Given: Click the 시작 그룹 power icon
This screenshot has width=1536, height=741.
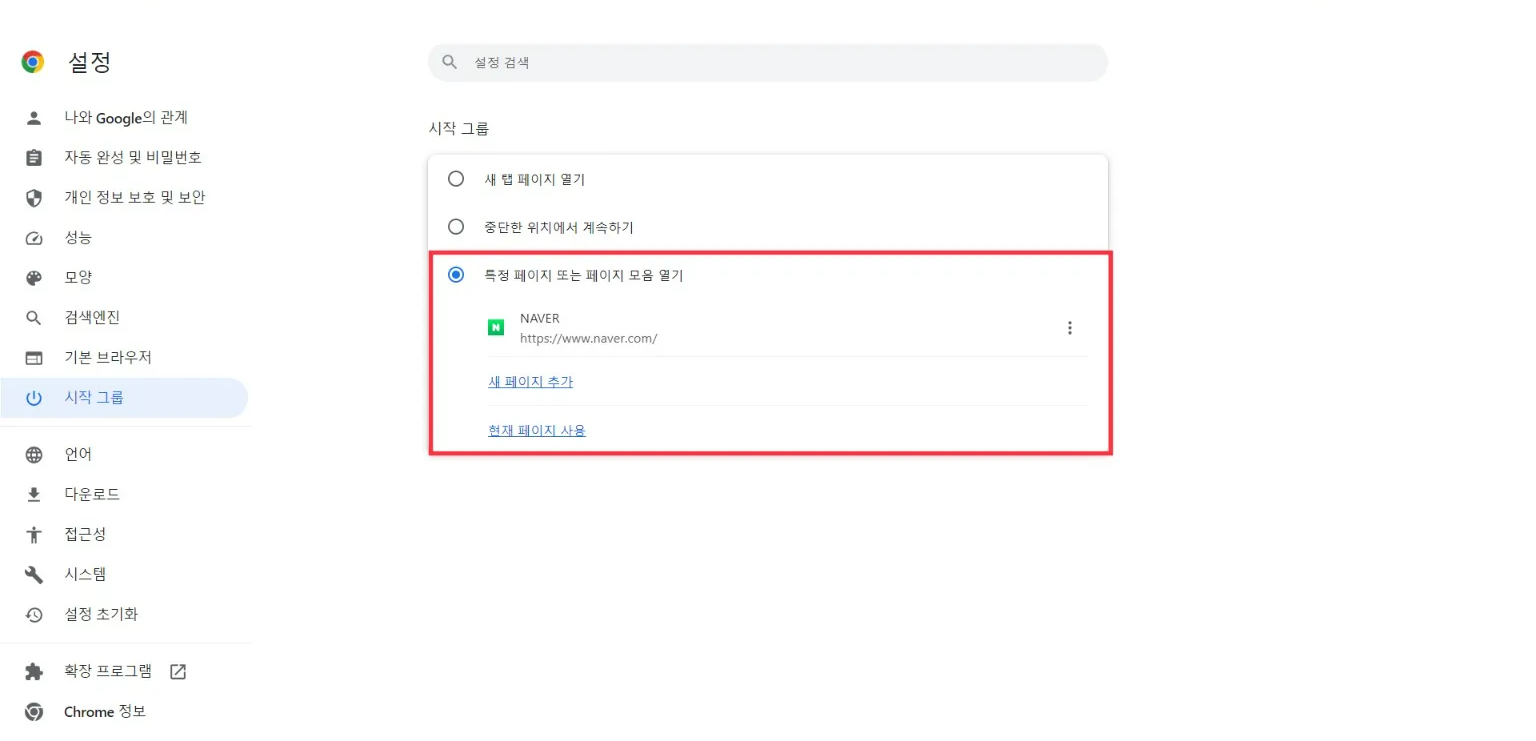Looking at the screenshot, I should pyautogui.click(x=33, y=397).
